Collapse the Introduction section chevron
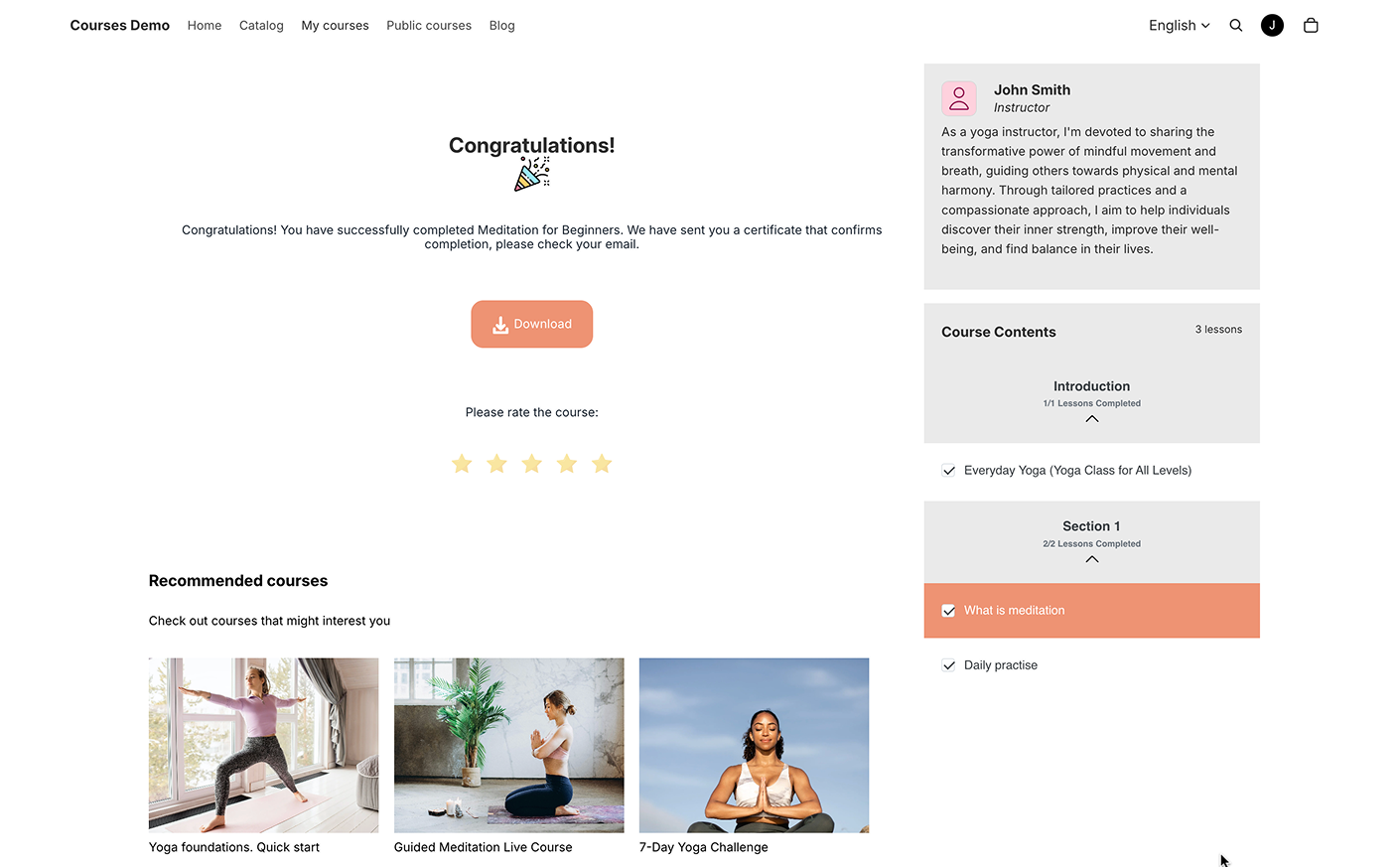 [x=1091, y=419]
